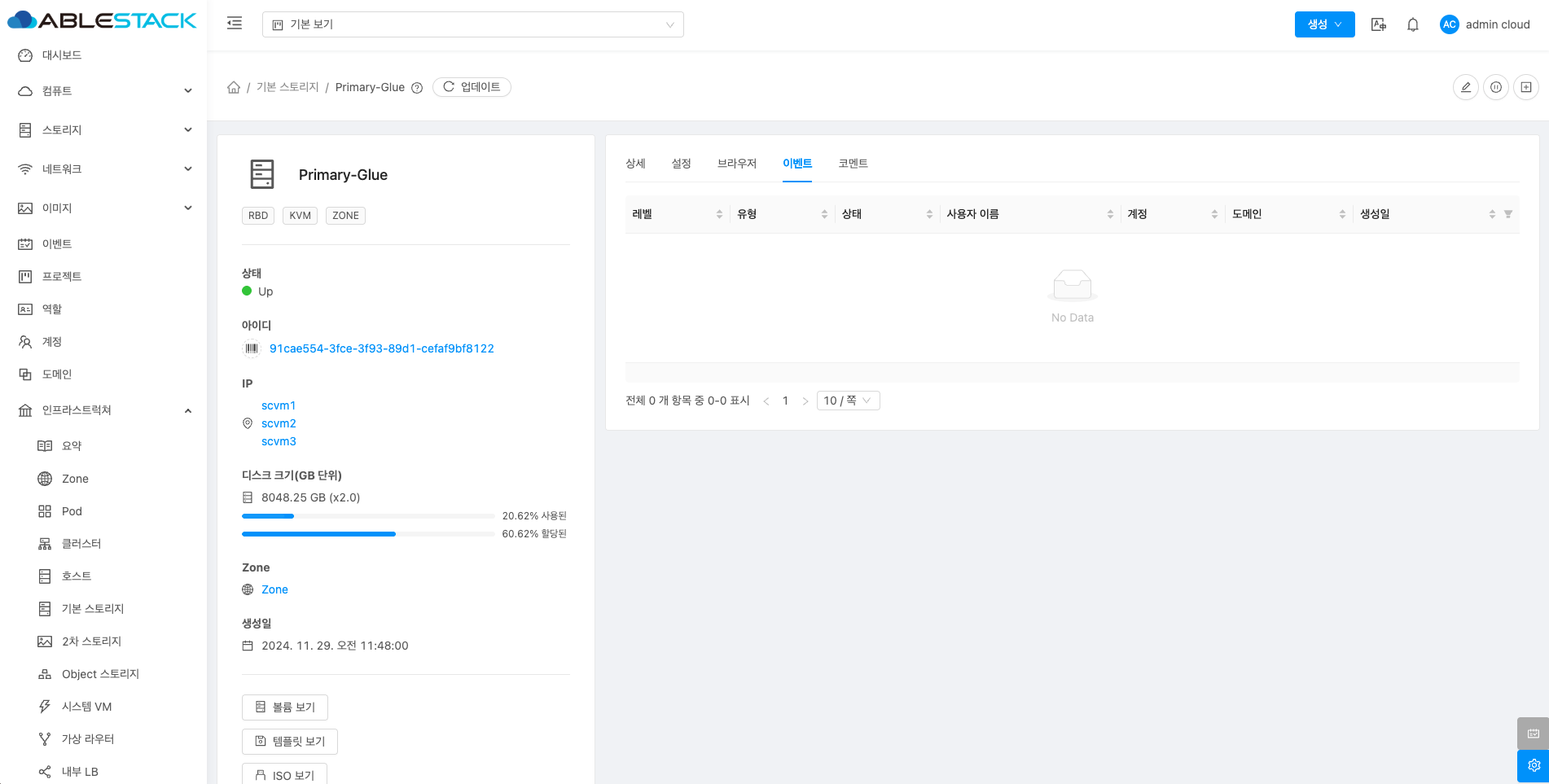Click the filter icon in events table
This screenshot has width=1549, height=784.
coord(1507,214)
